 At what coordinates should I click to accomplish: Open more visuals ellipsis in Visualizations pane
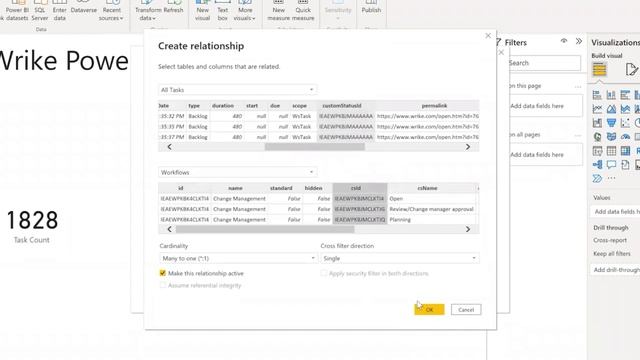click(611, 178)
